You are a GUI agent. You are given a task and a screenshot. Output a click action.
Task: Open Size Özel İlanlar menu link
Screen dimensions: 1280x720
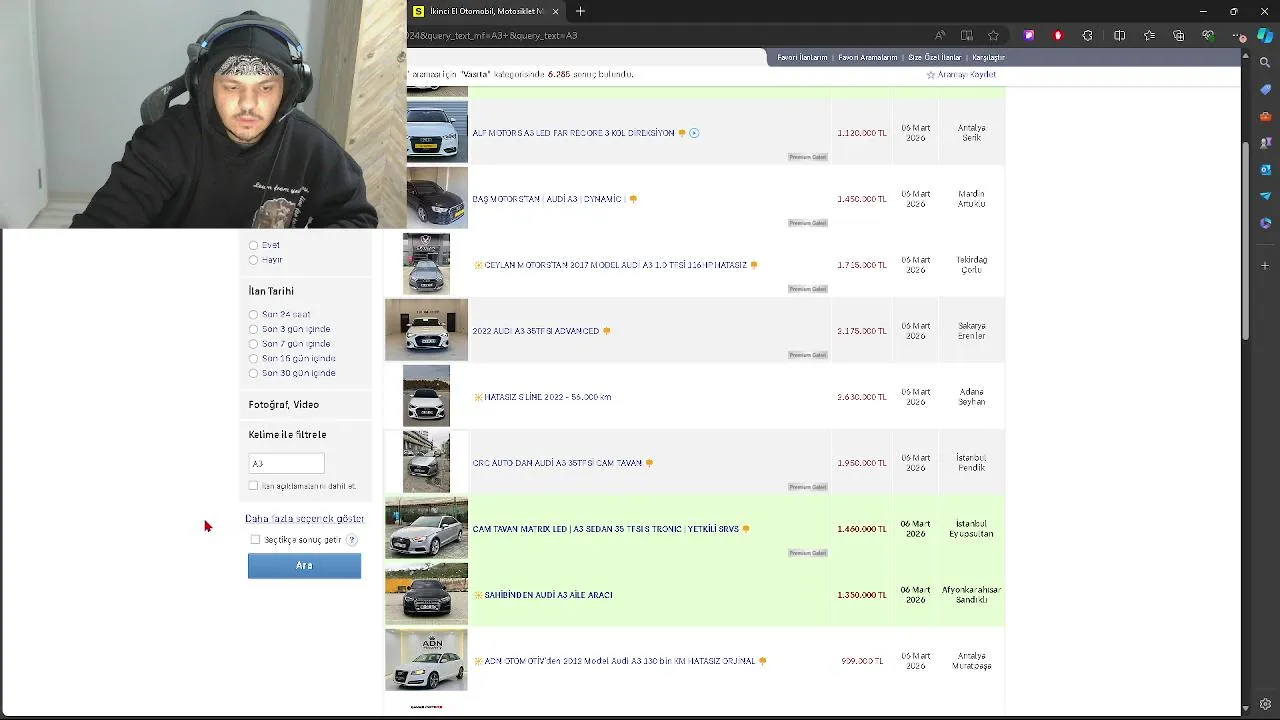[x=935, y=58]
